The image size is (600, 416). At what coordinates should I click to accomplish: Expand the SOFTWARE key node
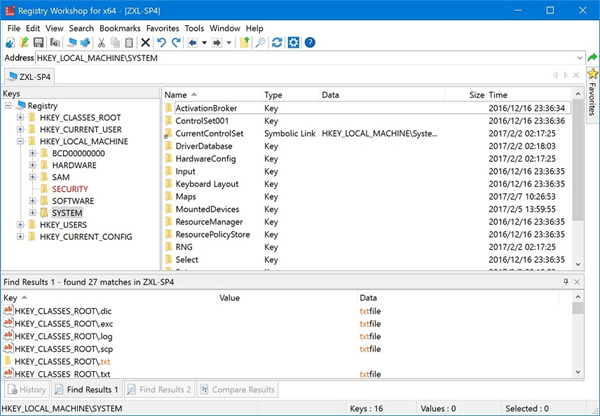34,201
